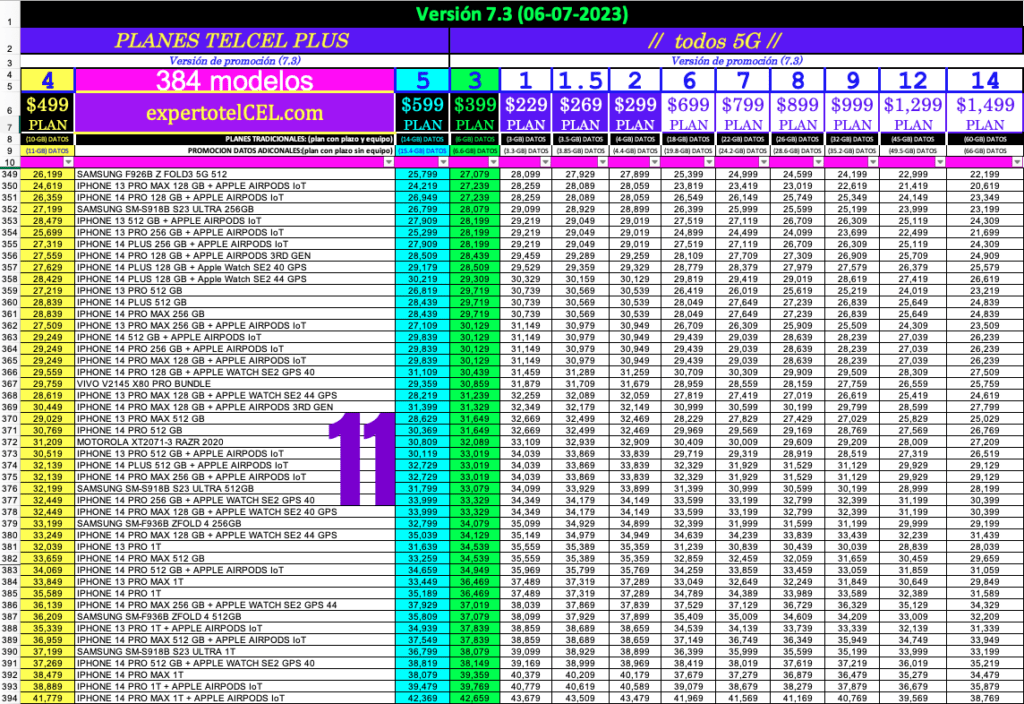Click the 'PLANES TRADICIONALES' label cell
Screen dimensions: 1024x704
[234, 139]
